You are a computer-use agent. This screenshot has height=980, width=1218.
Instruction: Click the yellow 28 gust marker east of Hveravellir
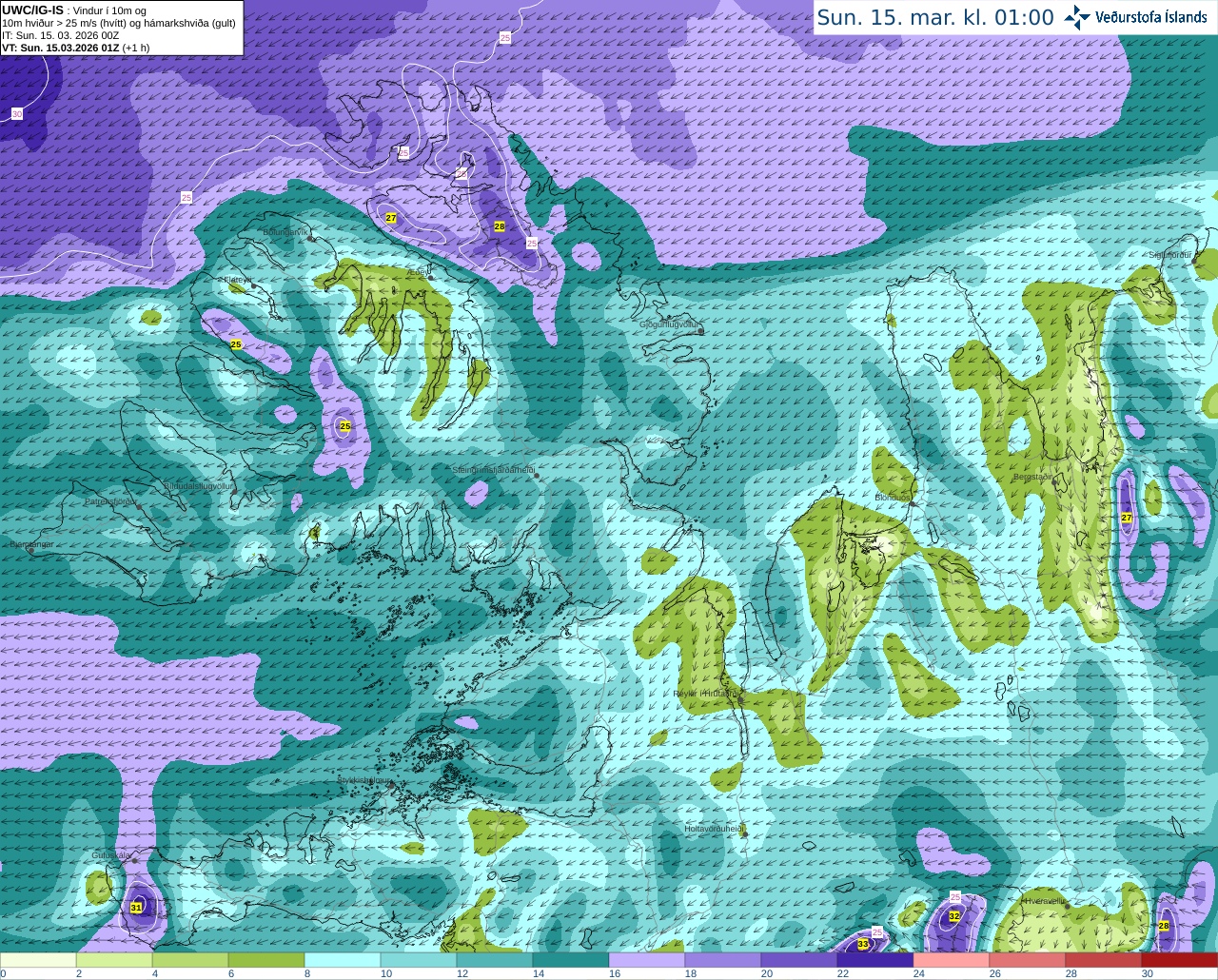click(1164, 926)
